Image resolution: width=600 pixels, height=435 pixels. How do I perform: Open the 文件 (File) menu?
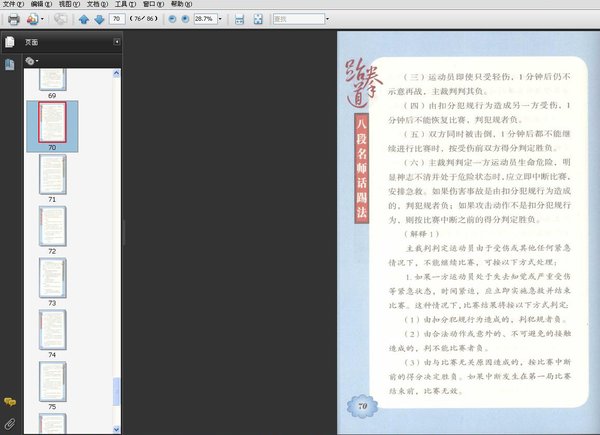pos(13,4)
